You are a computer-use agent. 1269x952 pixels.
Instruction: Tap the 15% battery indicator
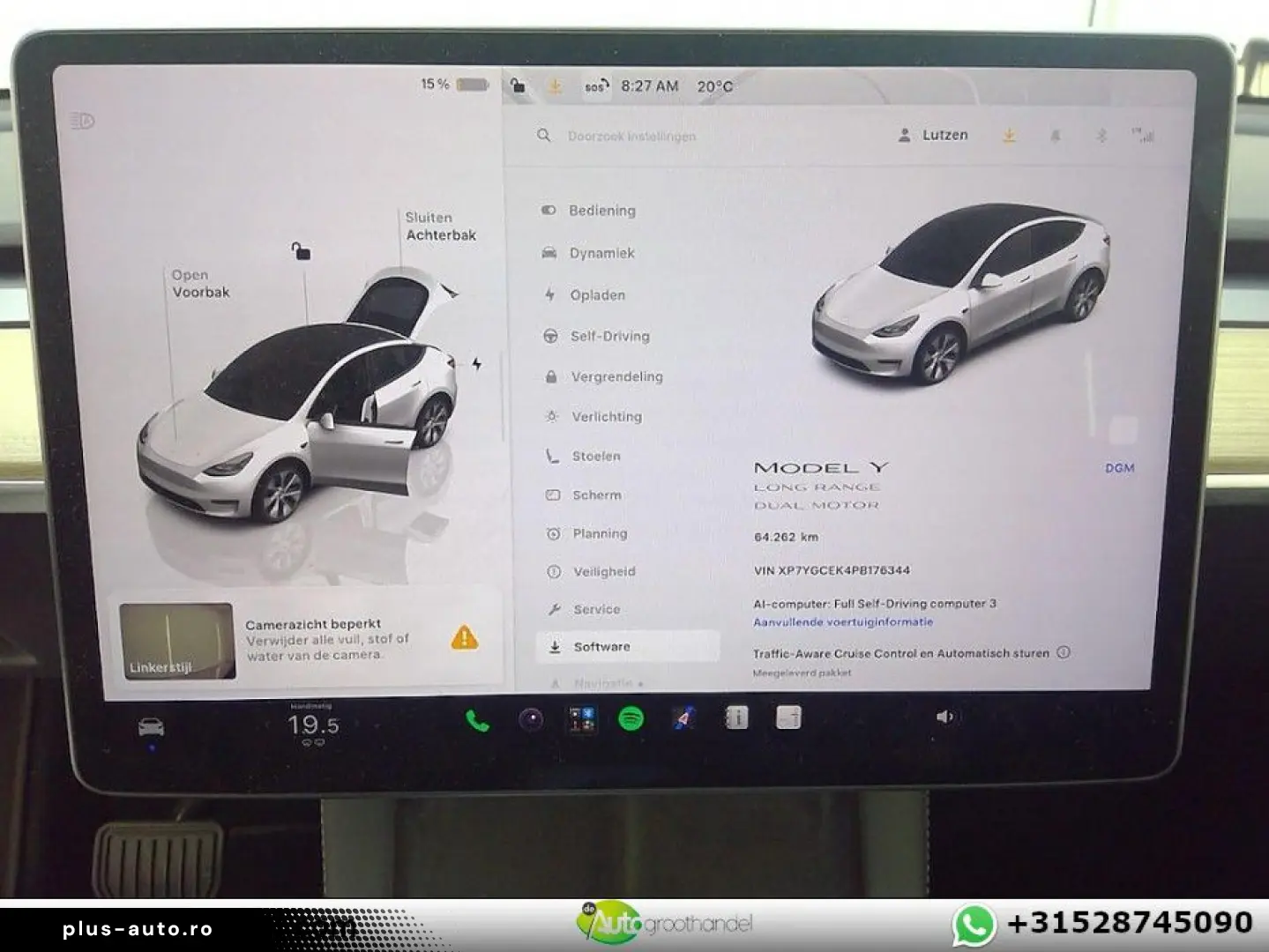[454, 84]
